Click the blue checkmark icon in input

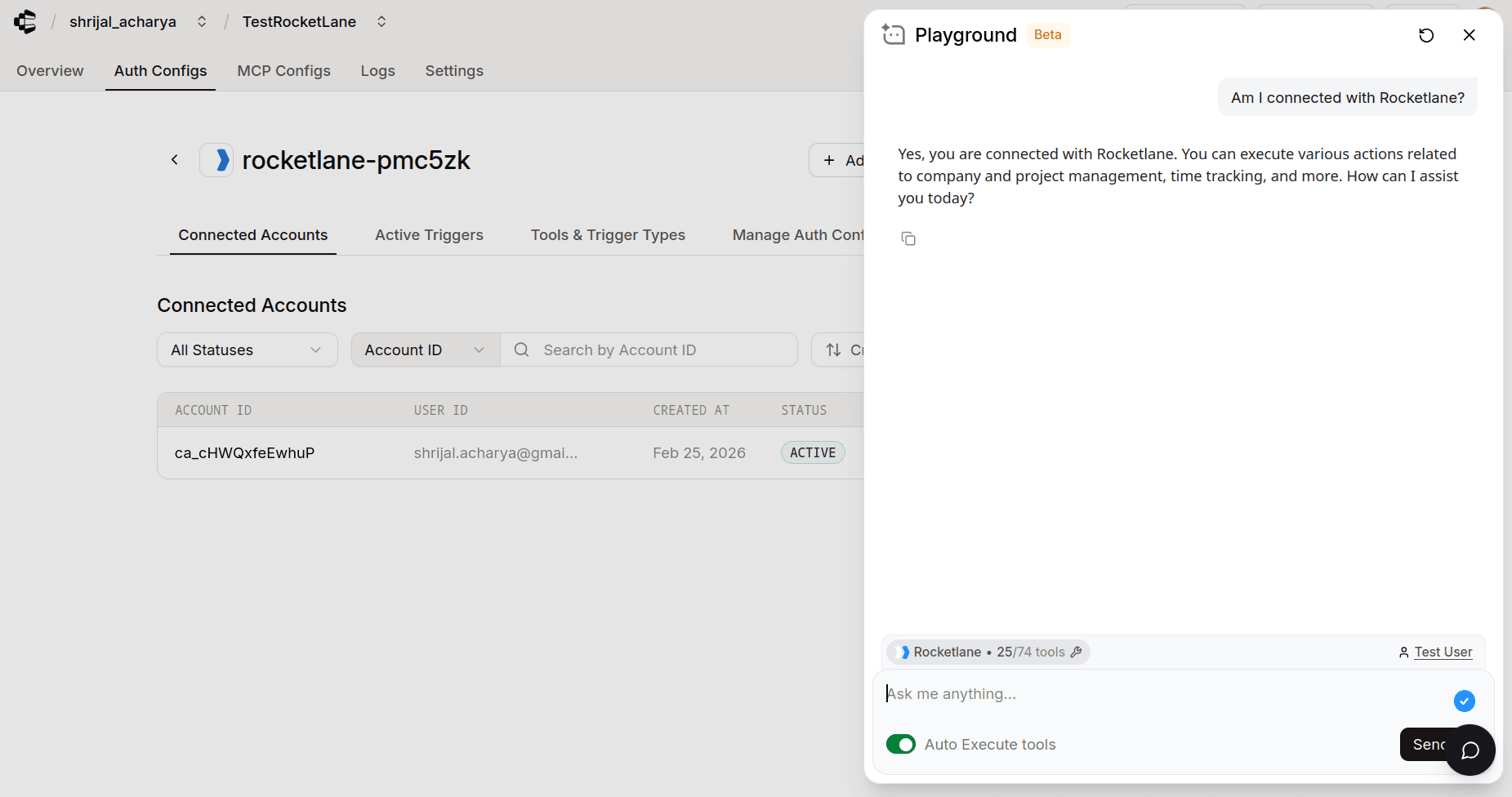pyautogui.click(x=1465, y=701)
